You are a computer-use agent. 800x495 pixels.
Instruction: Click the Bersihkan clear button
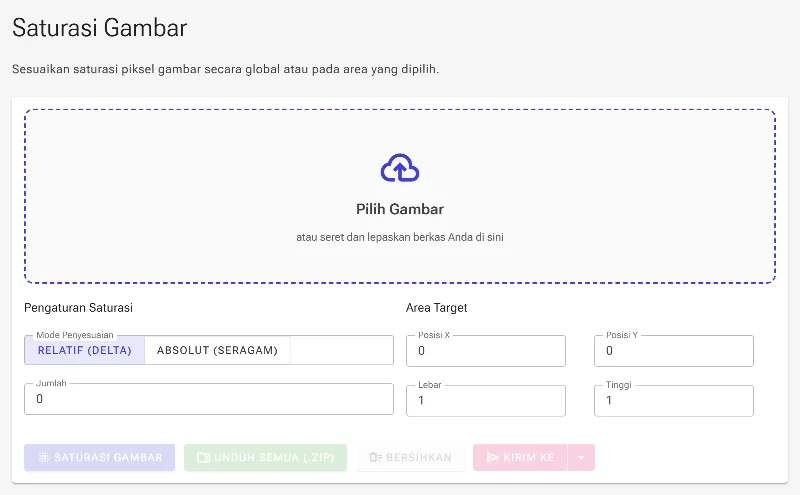[410, 457]
